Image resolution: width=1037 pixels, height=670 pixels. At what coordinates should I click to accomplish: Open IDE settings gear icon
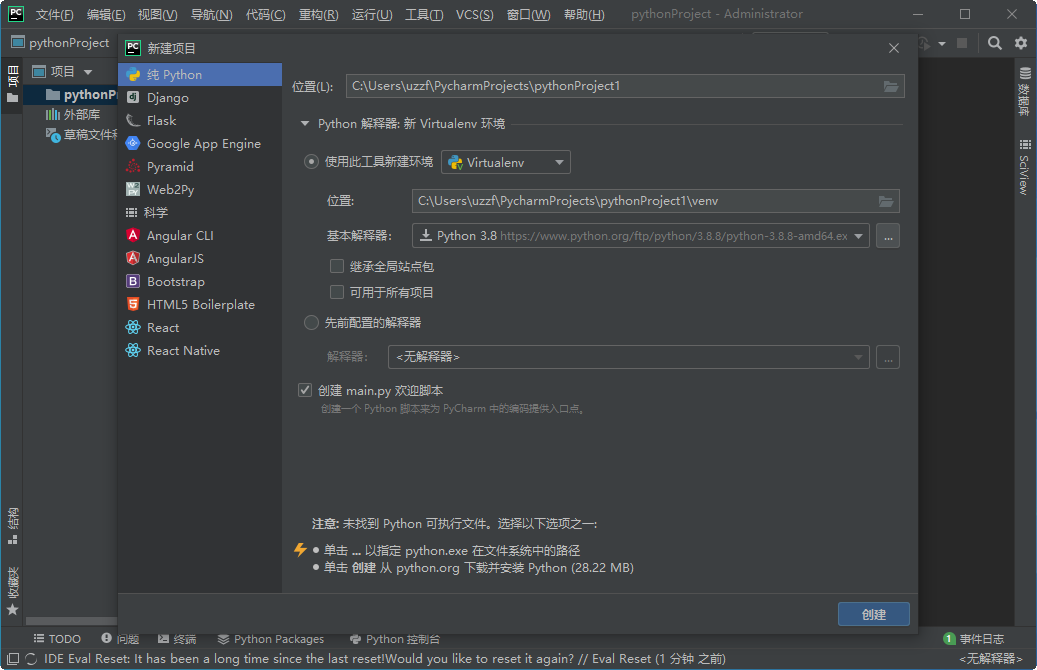pyautogui.click(x=1021, y=43)
